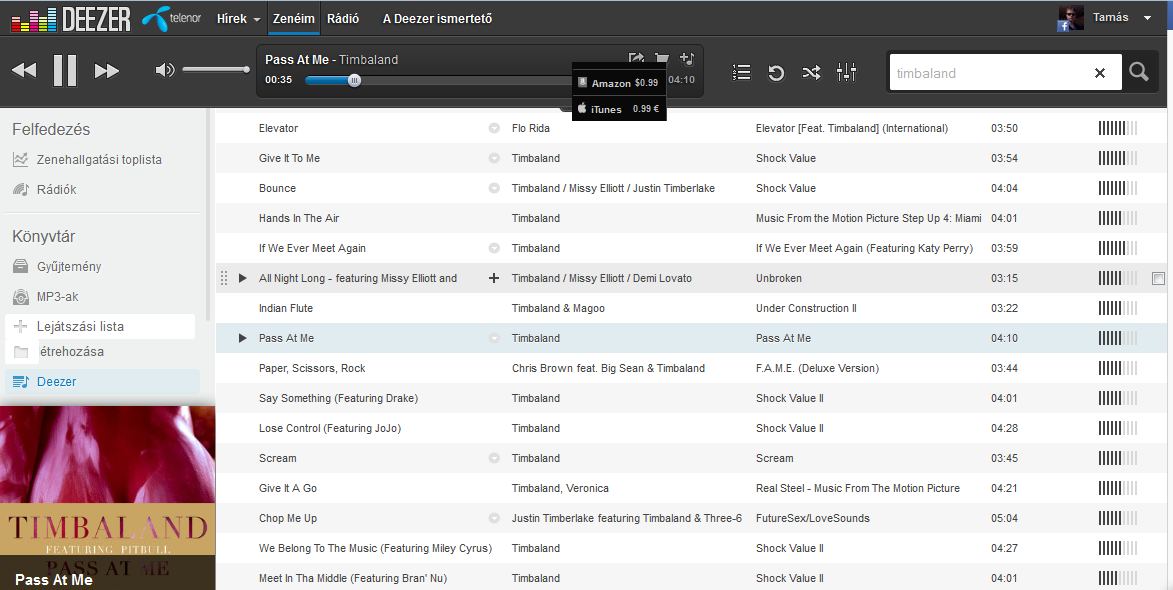1173x590 pixels.
Task: Click the playback progress bar knob
Action: (x=355, y=80)
